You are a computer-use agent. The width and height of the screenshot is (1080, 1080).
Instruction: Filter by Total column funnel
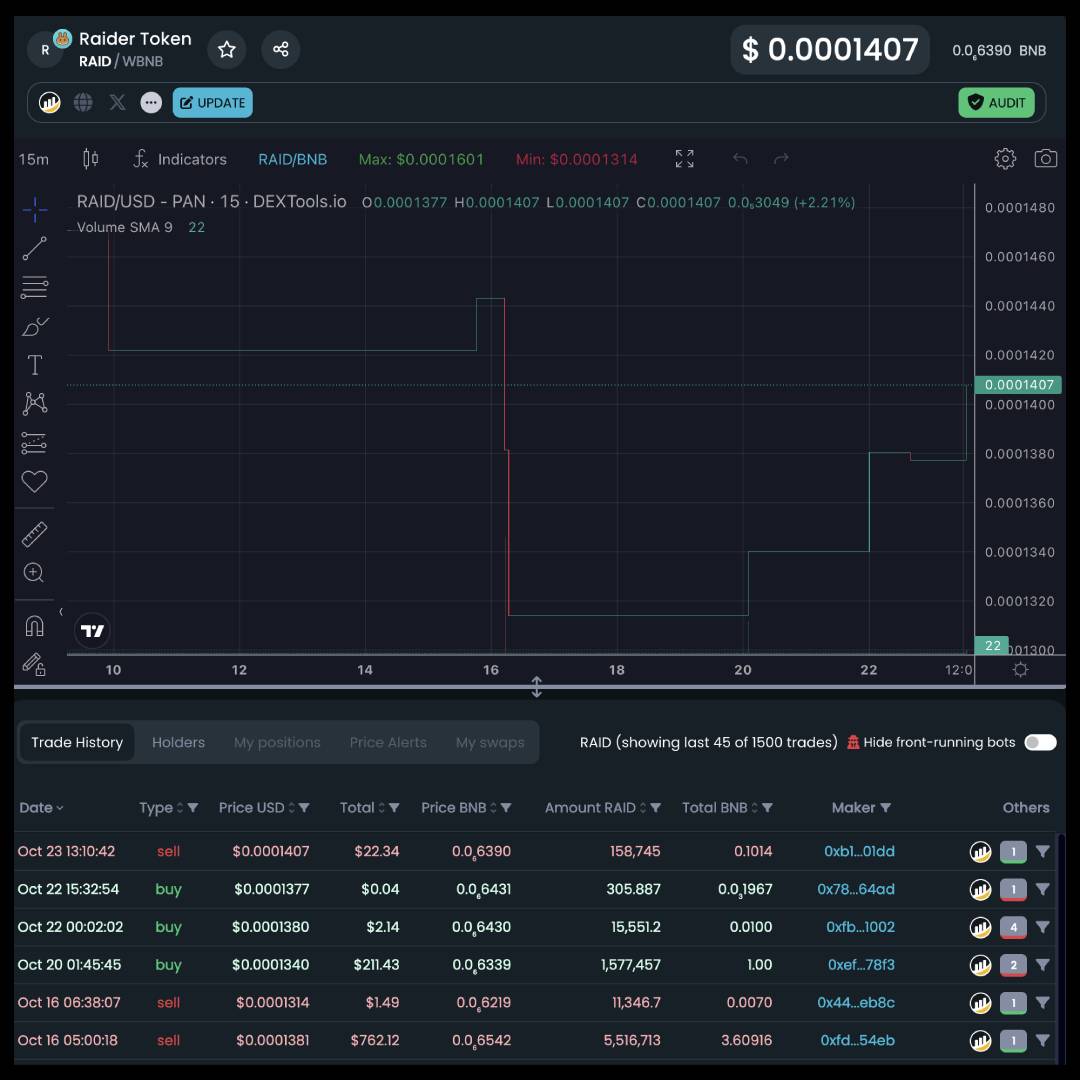click(394, 808)
